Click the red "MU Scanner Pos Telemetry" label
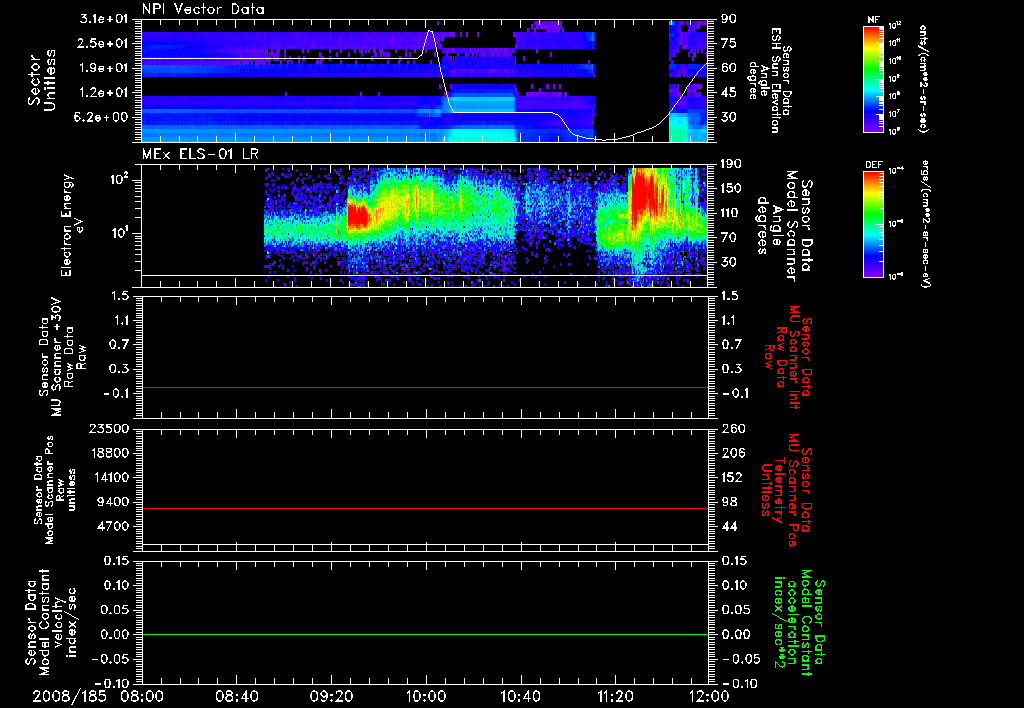Viewport: 1024px width, 708px height. (x=786, y=490)
